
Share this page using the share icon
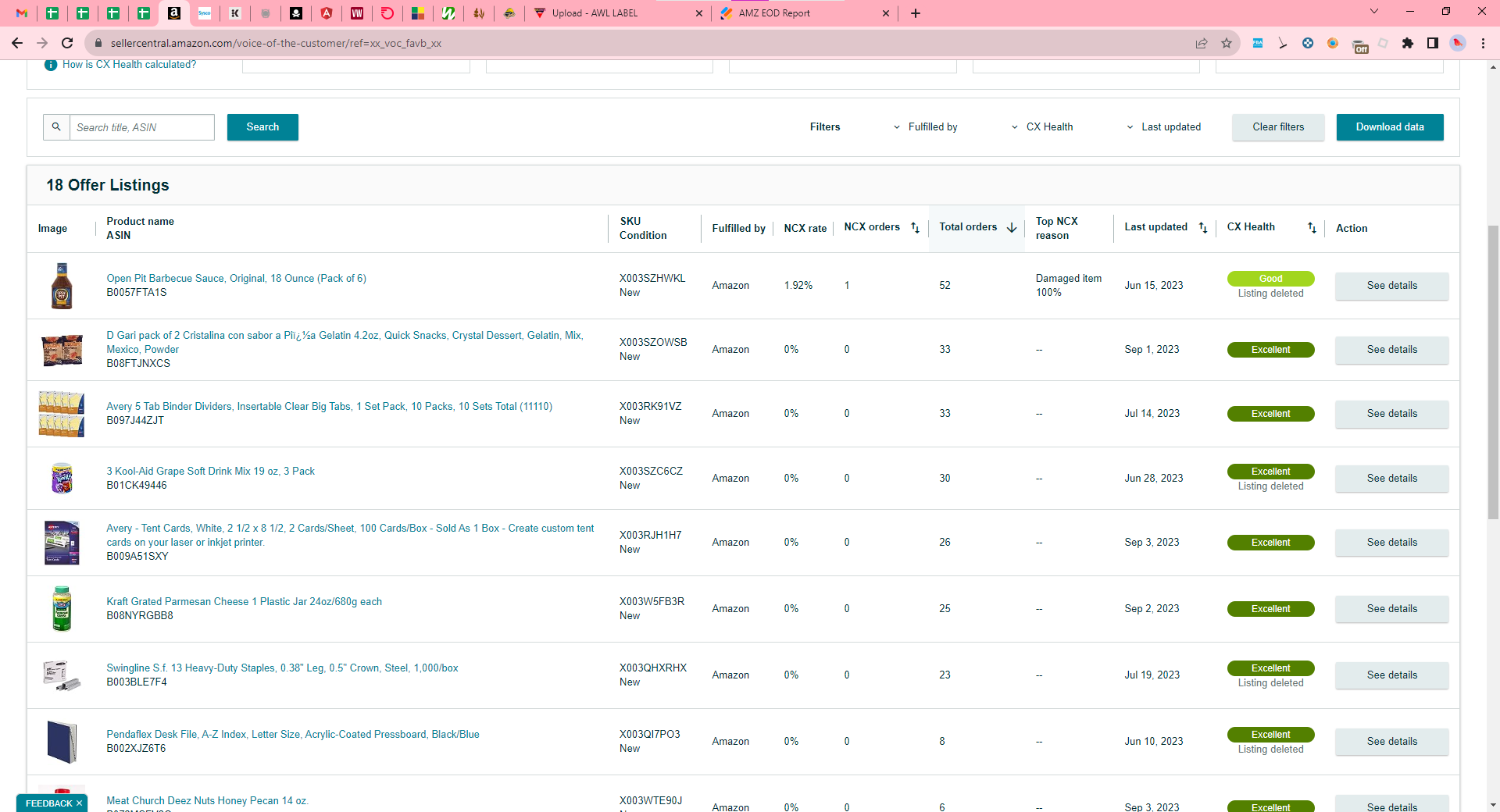[1202, 43]
